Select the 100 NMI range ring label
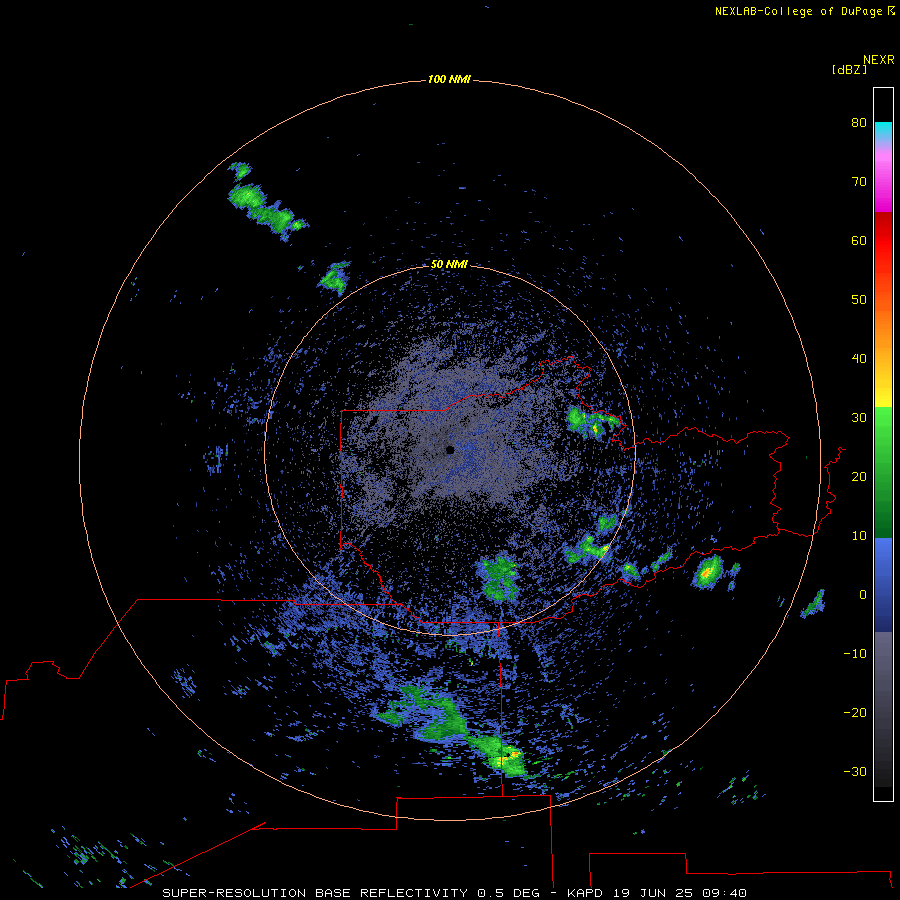 449,79
